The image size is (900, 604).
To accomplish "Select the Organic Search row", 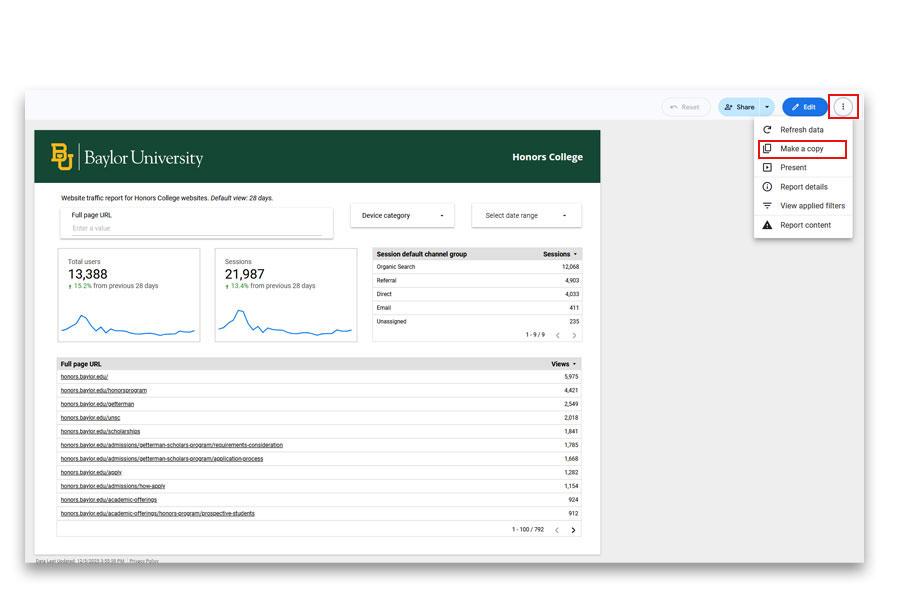I will 477,267.
